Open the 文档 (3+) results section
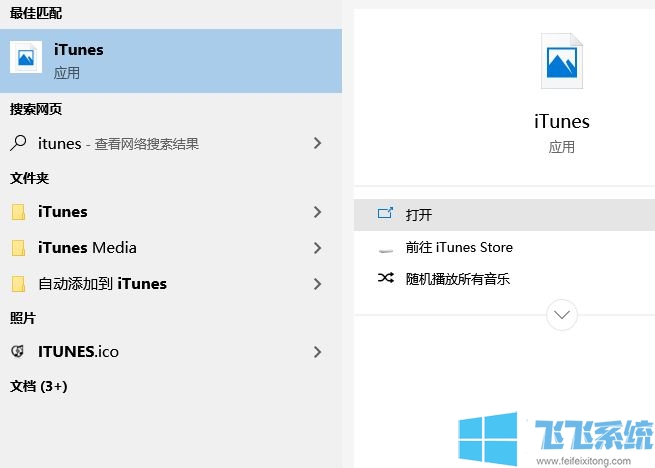Viewport: 655px width, 468px height. [x=39, y=386]
